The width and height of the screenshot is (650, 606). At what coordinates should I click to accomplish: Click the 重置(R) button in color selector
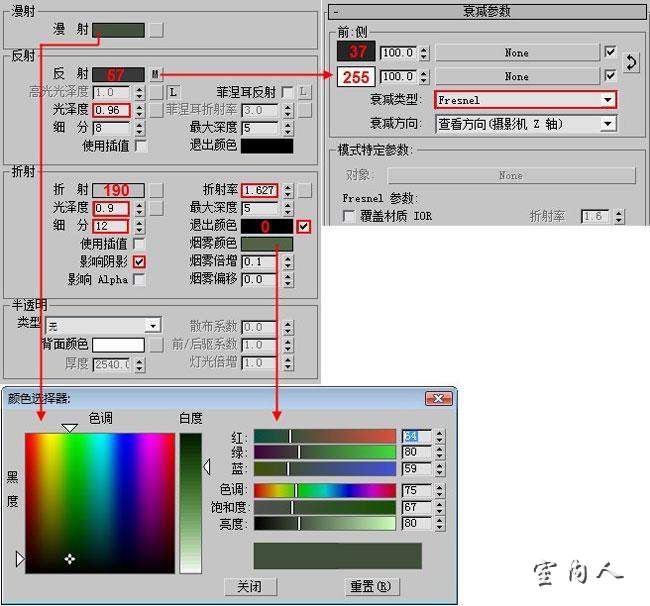372,587
